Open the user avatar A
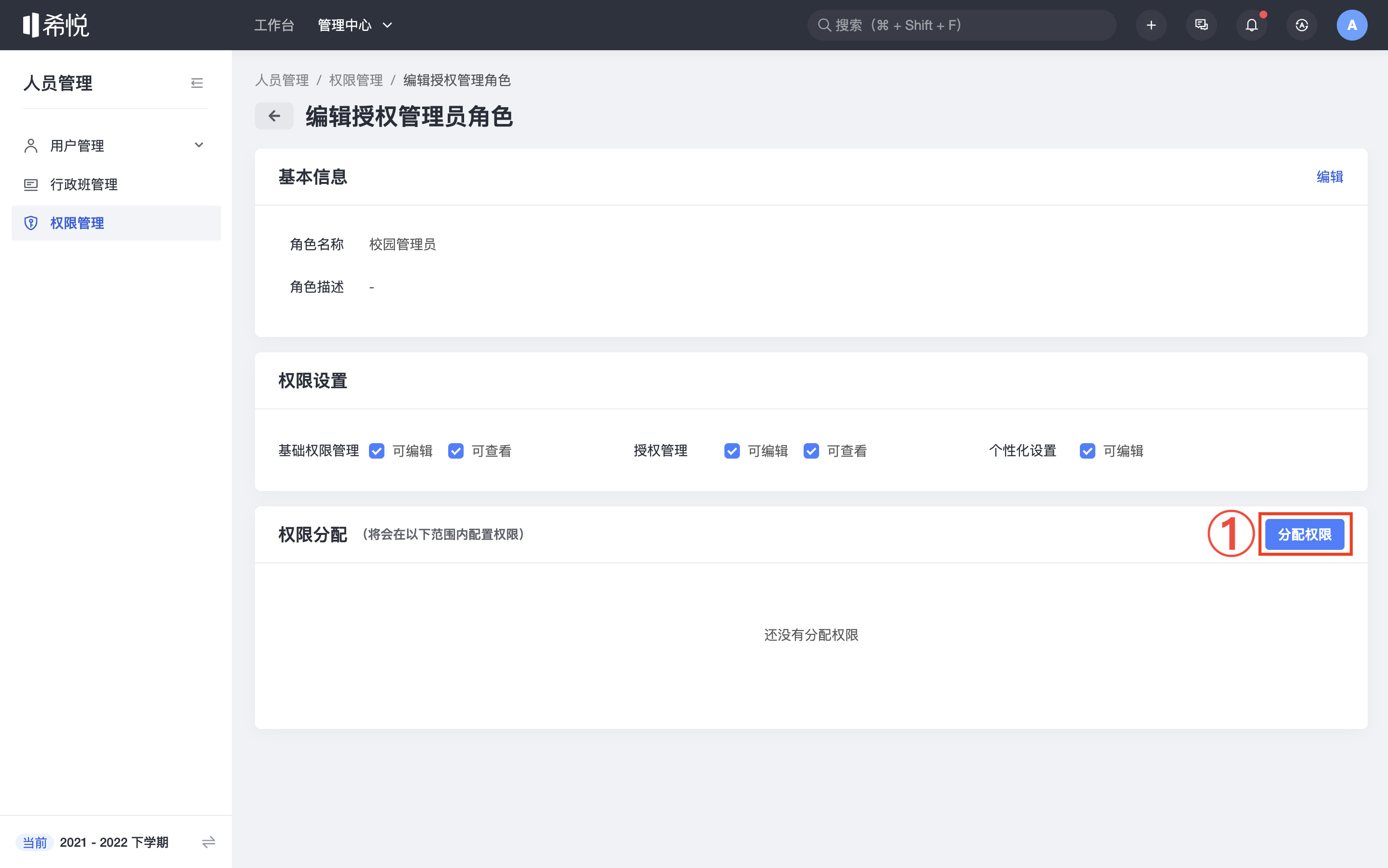This screenshot has height=868, width=1388. click(1352, 25)
